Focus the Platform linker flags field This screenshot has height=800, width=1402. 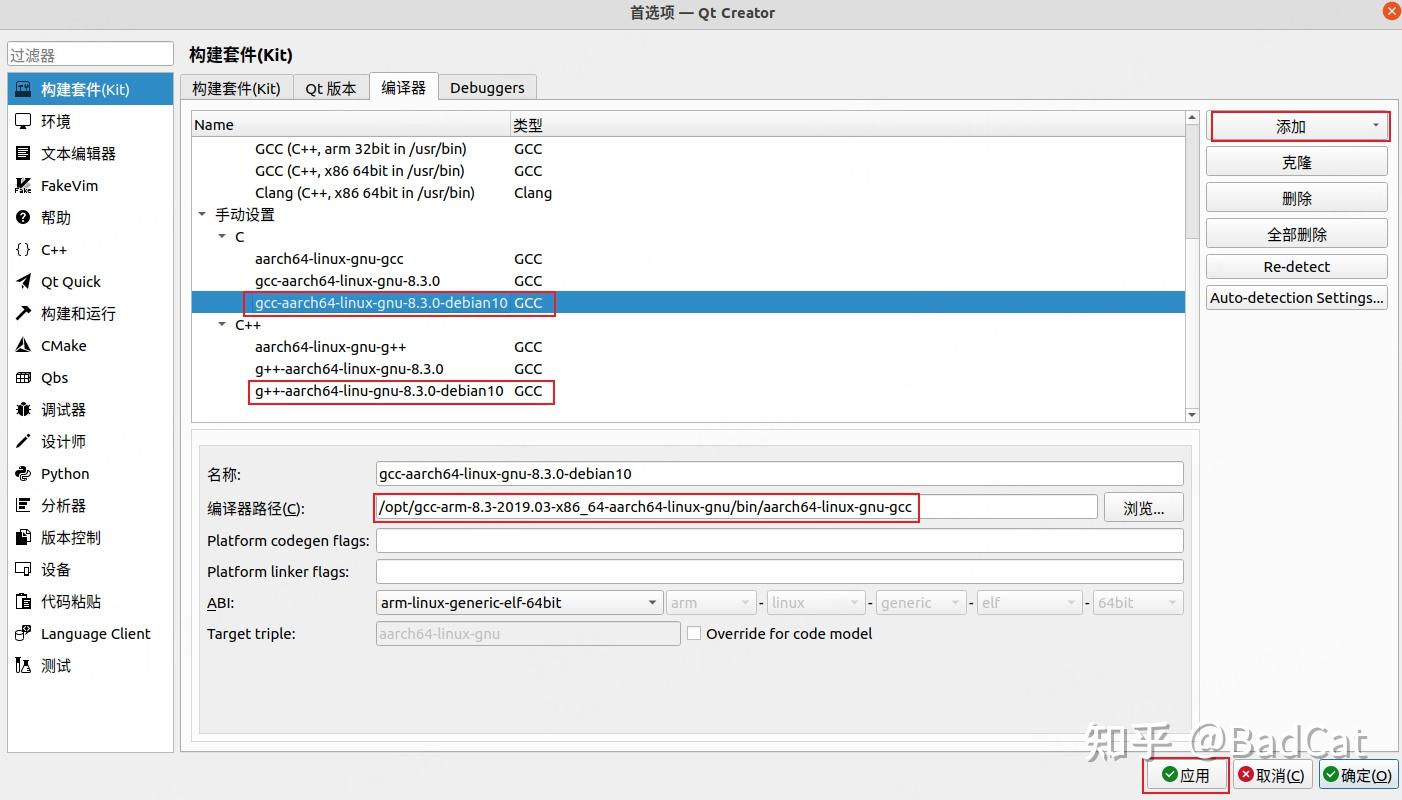pyautogui.click(x=780, y=571)
